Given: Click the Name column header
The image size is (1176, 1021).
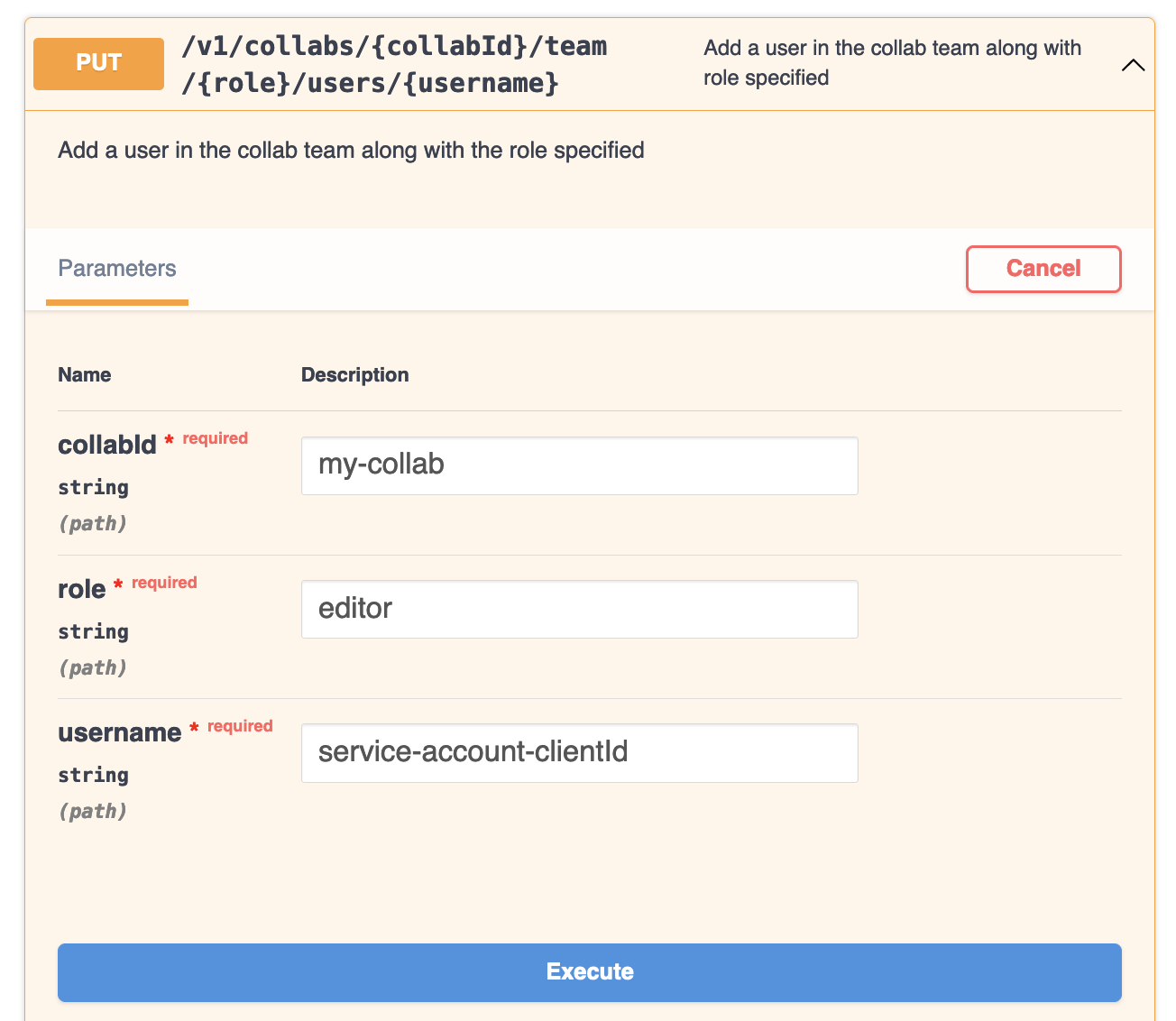Looking at the screenshot, I should [84, 374].
